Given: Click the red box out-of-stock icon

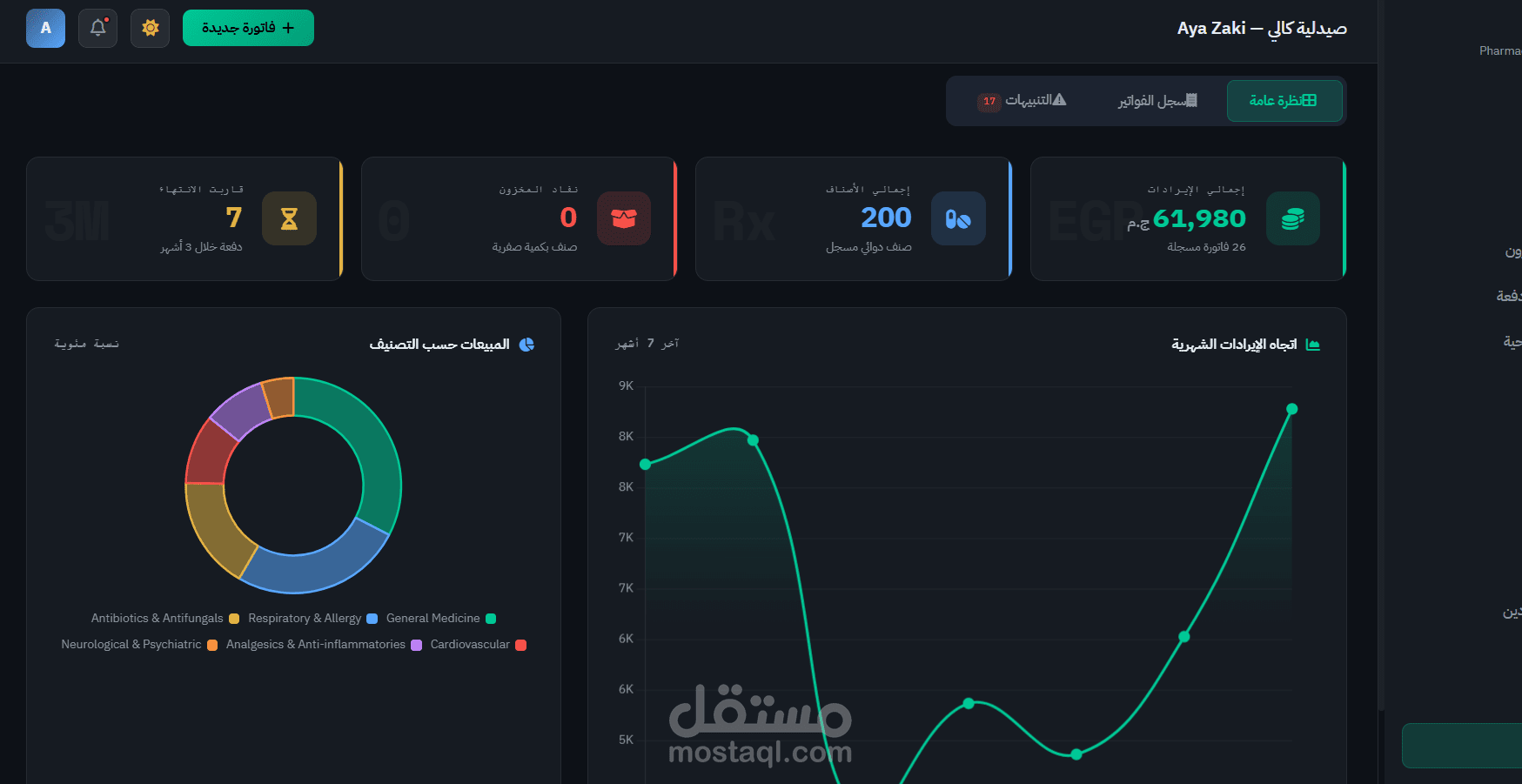Looking at the screenshot, I should [x=624, y=218].
